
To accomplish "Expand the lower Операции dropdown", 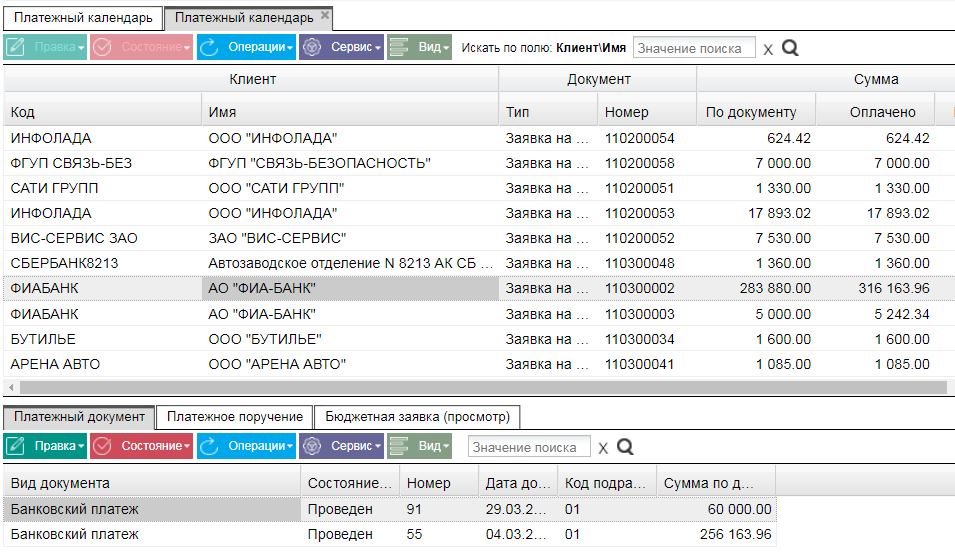I will (x=246, y=446).
